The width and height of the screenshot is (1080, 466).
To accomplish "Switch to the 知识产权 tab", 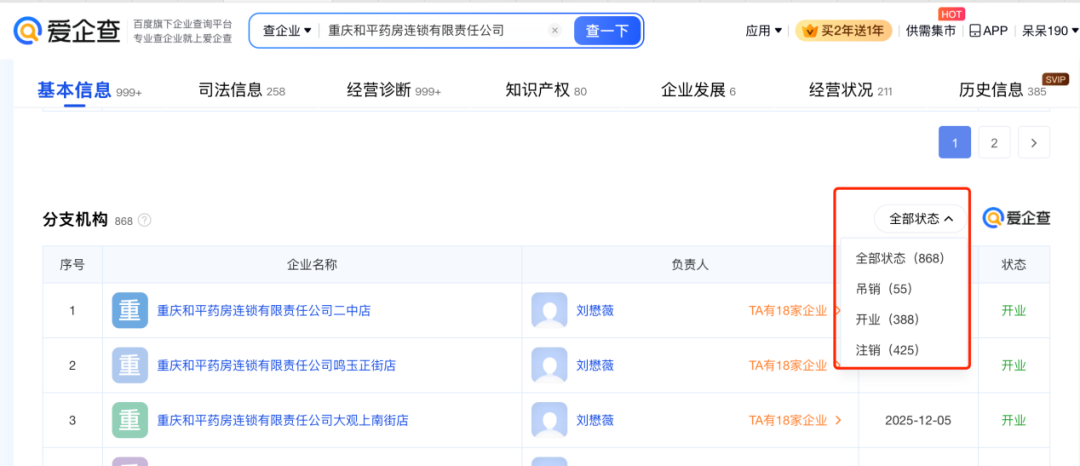I will (x=546, y=90).
